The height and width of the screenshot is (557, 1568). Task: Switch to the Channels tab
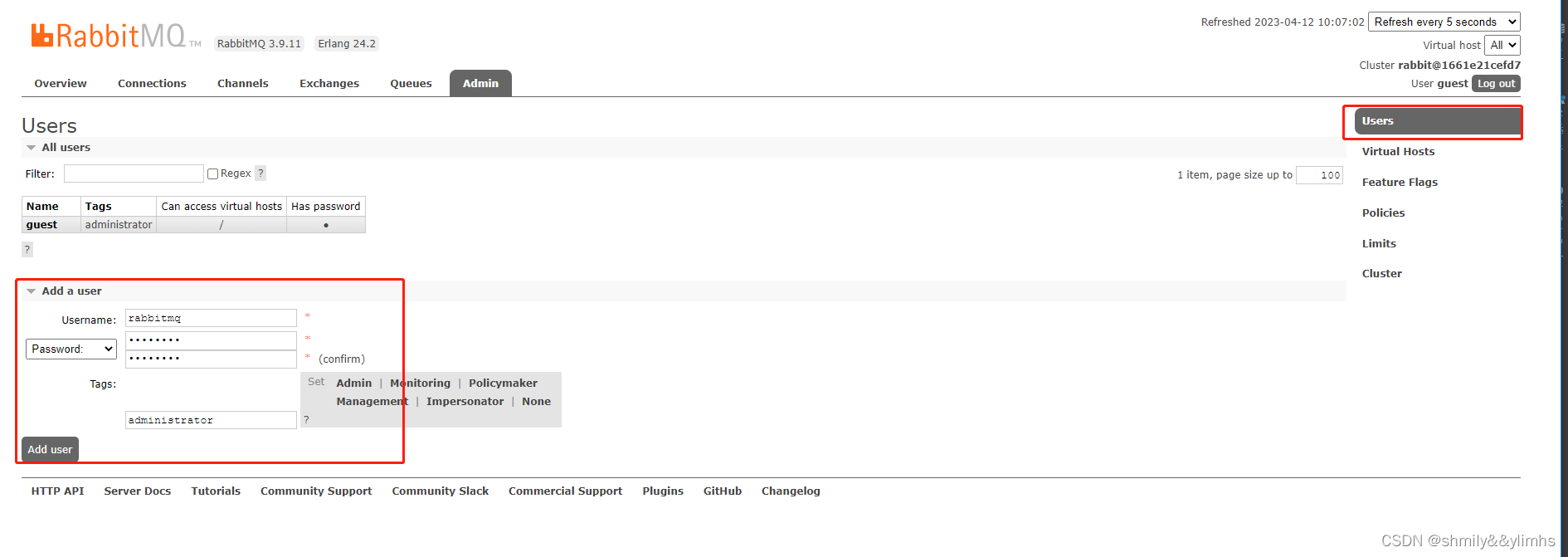tap(243, 83)
